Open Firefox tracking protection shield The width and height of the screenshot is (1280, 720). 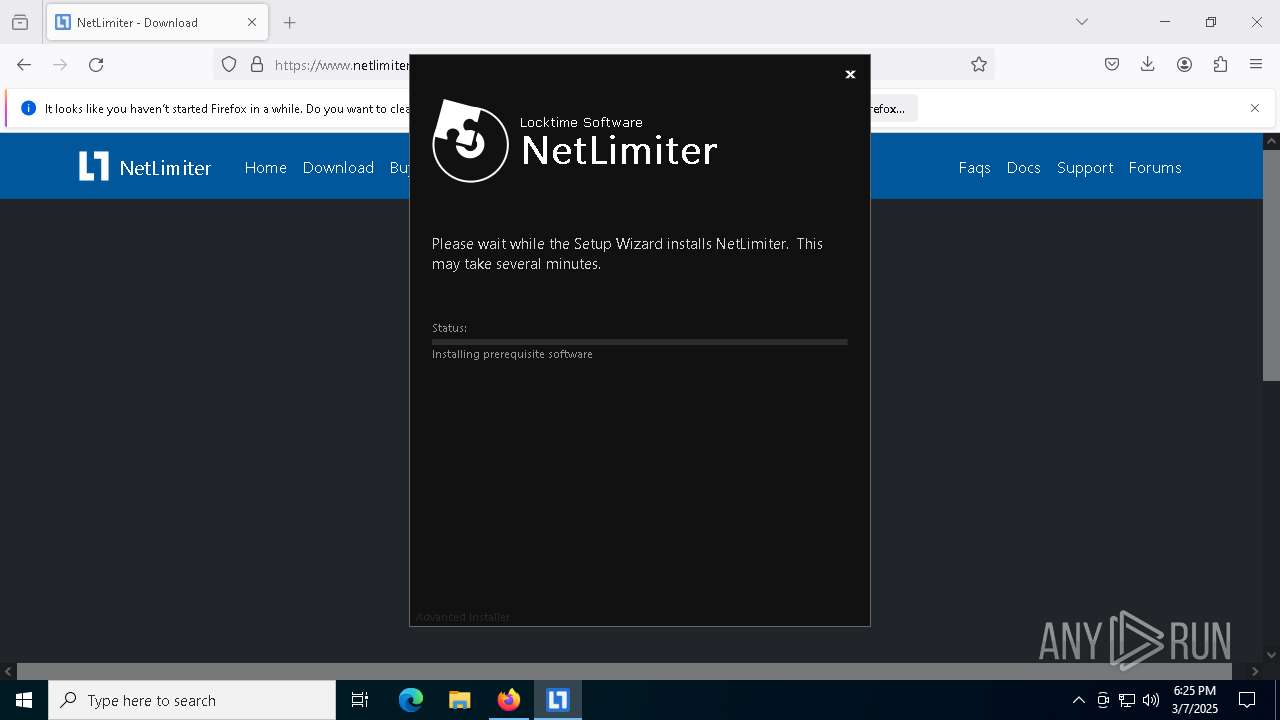(229, 65)
